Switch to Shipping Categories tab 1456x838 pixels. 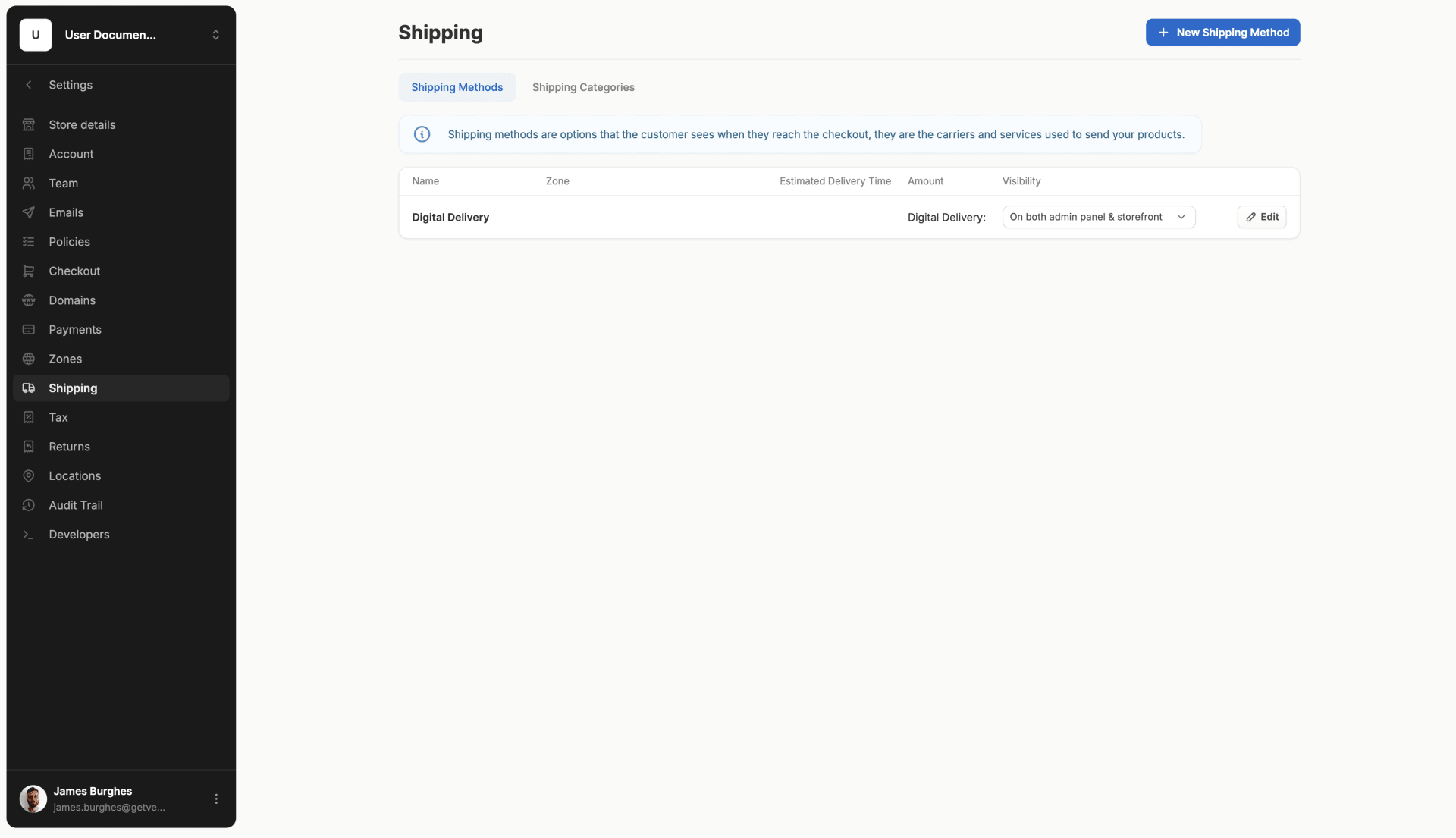point(583,87)
